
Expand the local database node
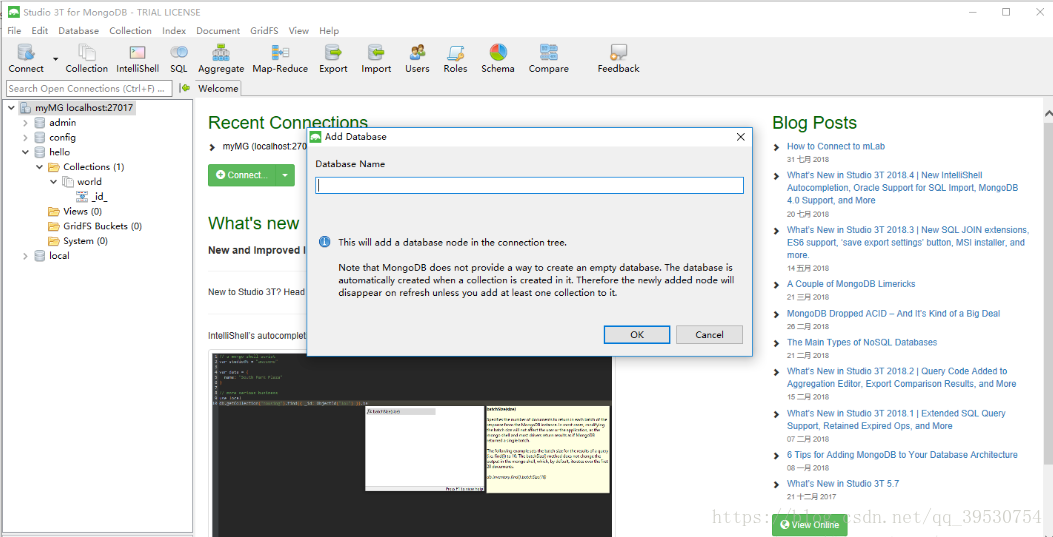25,256
